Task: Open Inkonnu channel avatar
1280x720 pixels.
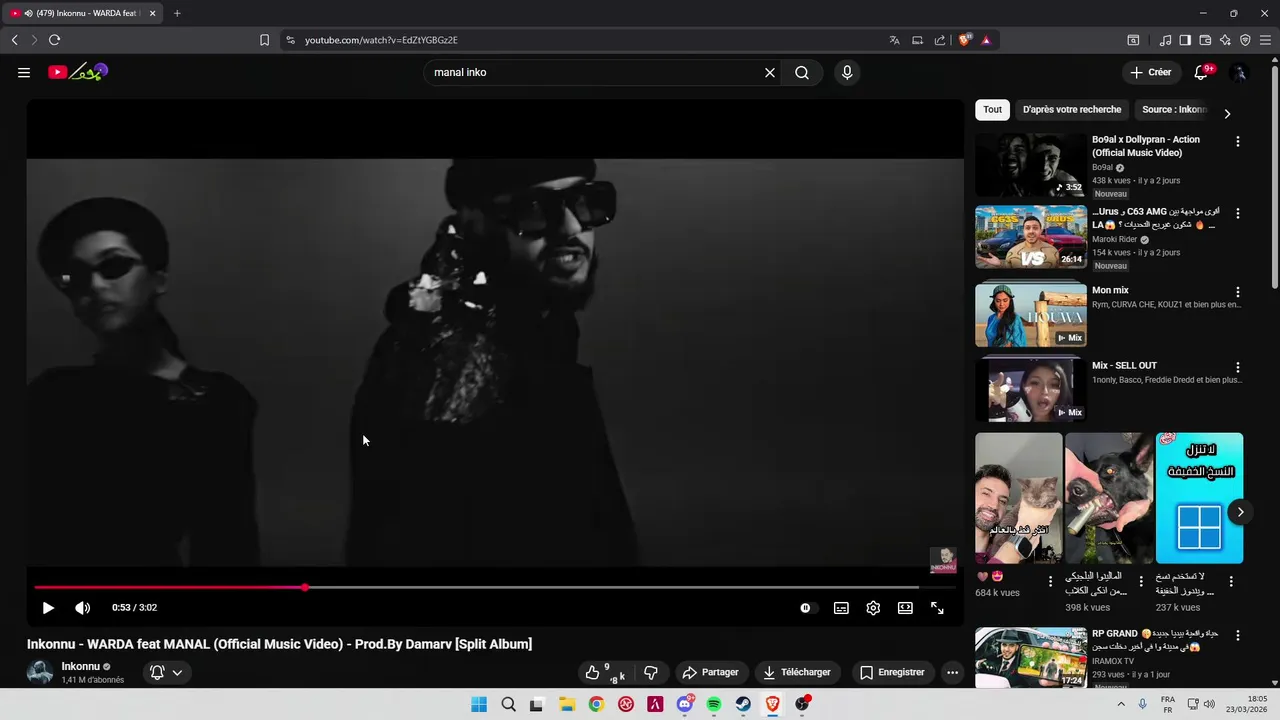Action: [40, 672]
